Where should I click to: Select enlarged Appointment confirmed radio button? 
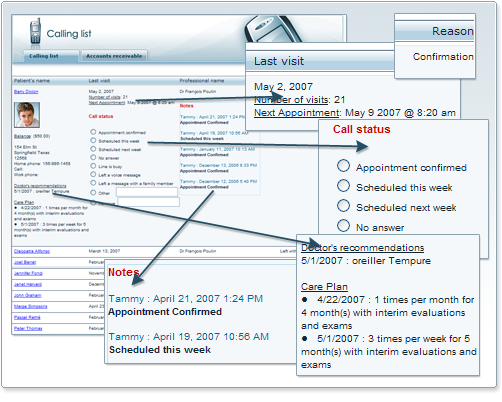tap(343, 166)
